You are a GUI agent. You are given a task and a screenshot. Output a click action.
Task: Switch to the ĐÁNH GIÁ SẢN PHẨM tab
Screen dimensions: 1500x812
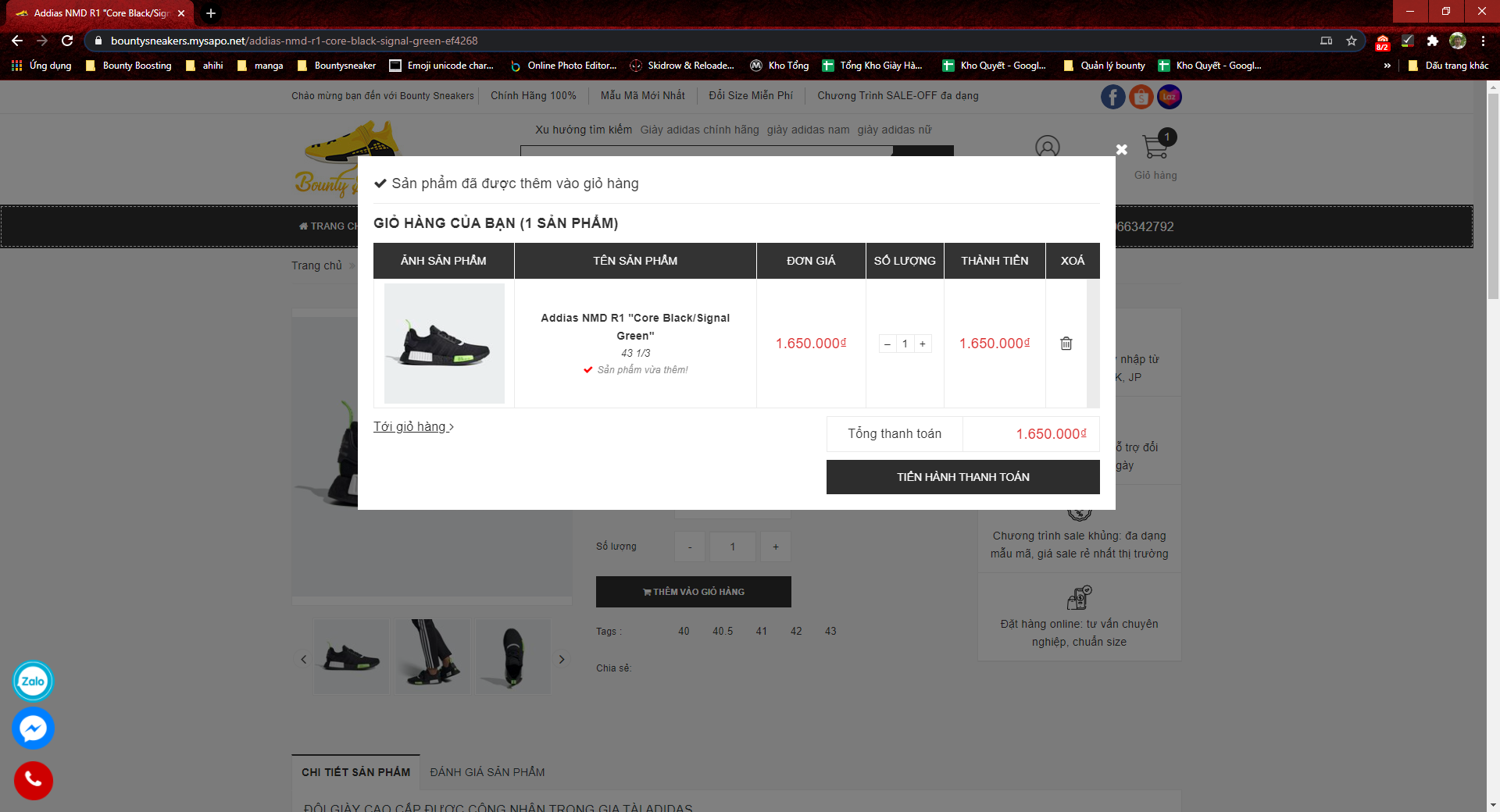[487, 772]
